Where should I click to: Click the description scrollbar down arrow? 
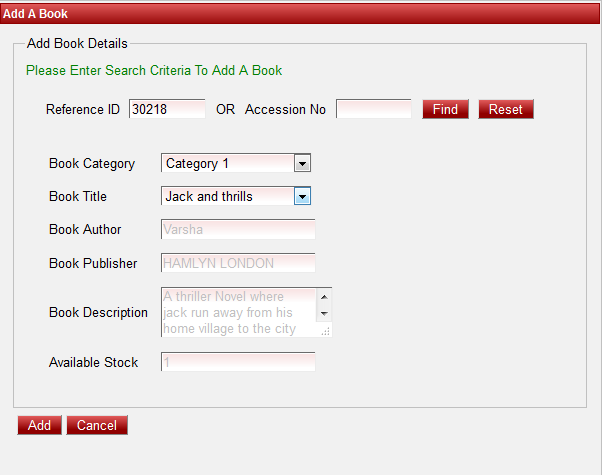tap(323, 314)
